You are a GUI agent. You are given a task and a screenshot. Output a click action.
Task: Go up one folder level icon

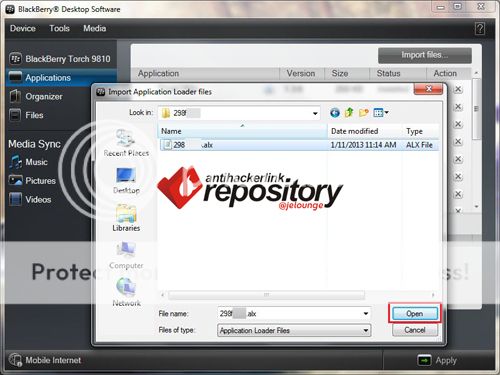(349, 113)
